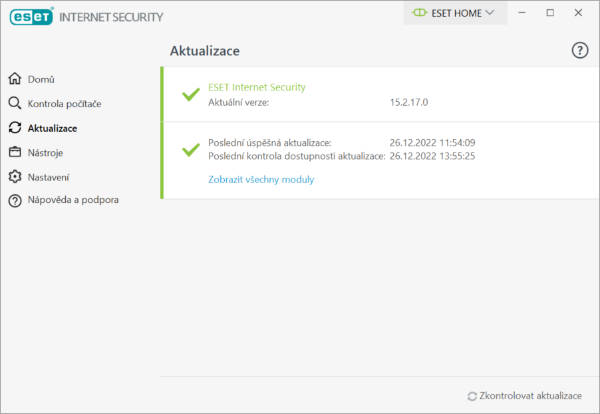Click timestamp 26.12.2022 13:55:25
600x414 pixels.
click(432, 156)
